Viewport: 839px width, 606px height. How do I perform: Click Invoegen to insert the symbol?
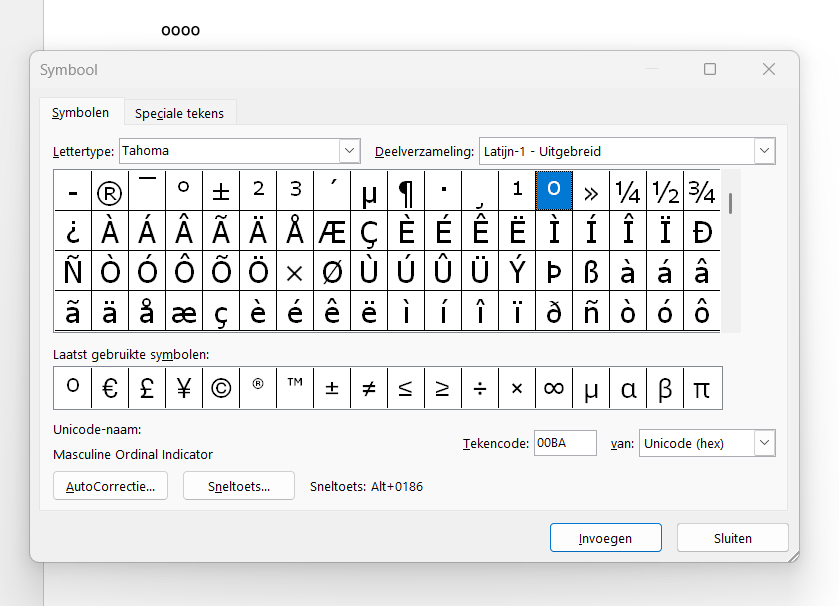click(x=605, y=538)
